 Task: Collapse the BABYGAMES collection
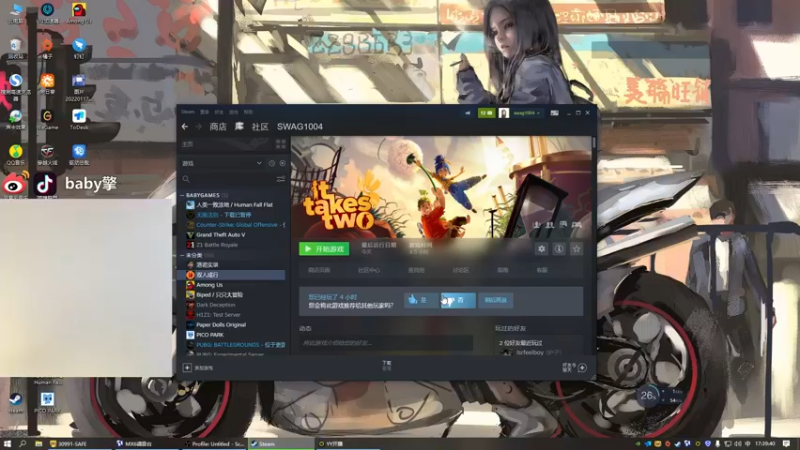click(x=182, y=195)
